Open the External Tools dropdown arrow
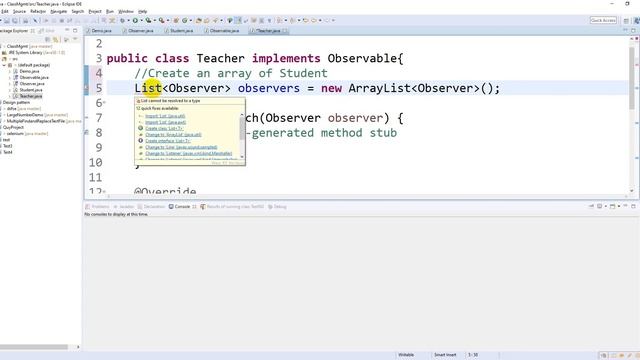Screen dimensions: 640x360 tap(168, 20)
